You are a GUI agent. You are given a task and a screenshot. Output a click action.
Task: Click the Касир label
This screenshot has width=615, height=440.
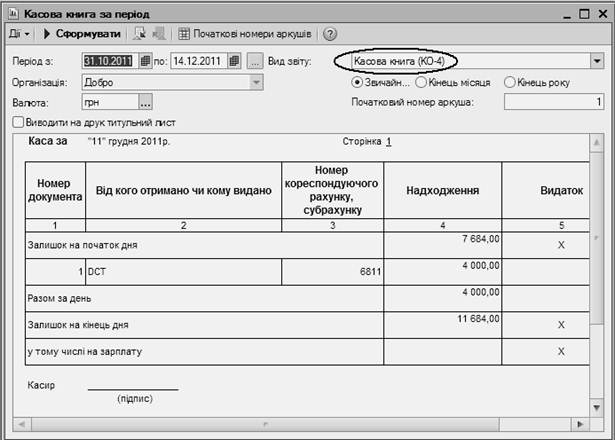click(x=41, y=385)
